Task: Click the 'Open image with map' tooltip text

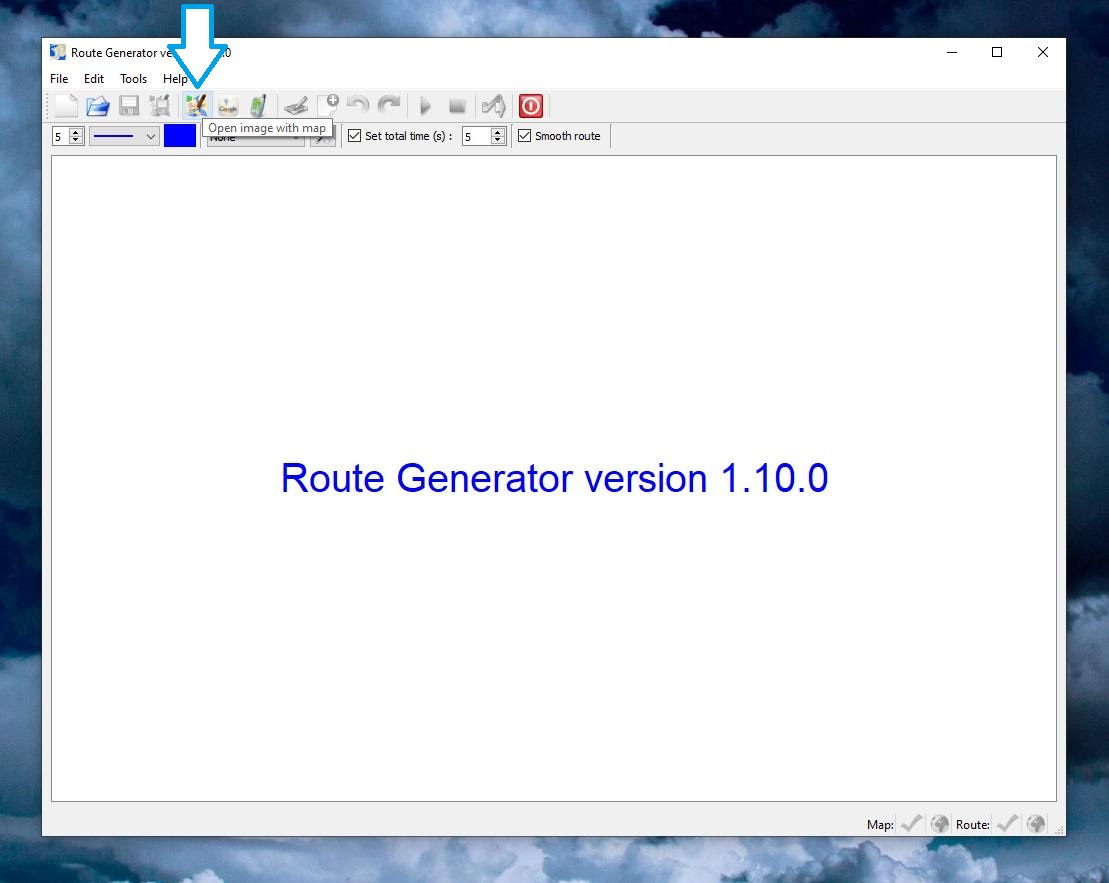Action: pos(267,128)
